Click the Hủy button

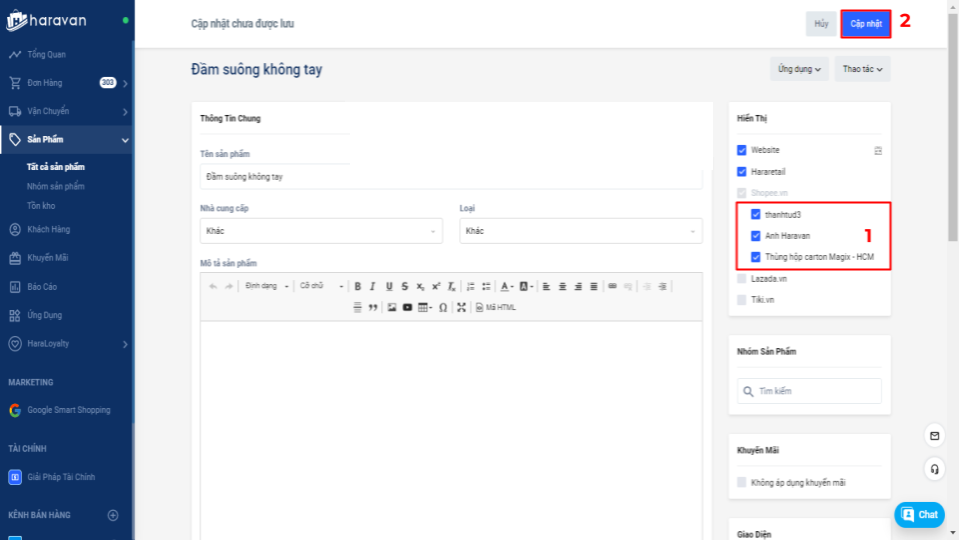click(x=821, y=24)
